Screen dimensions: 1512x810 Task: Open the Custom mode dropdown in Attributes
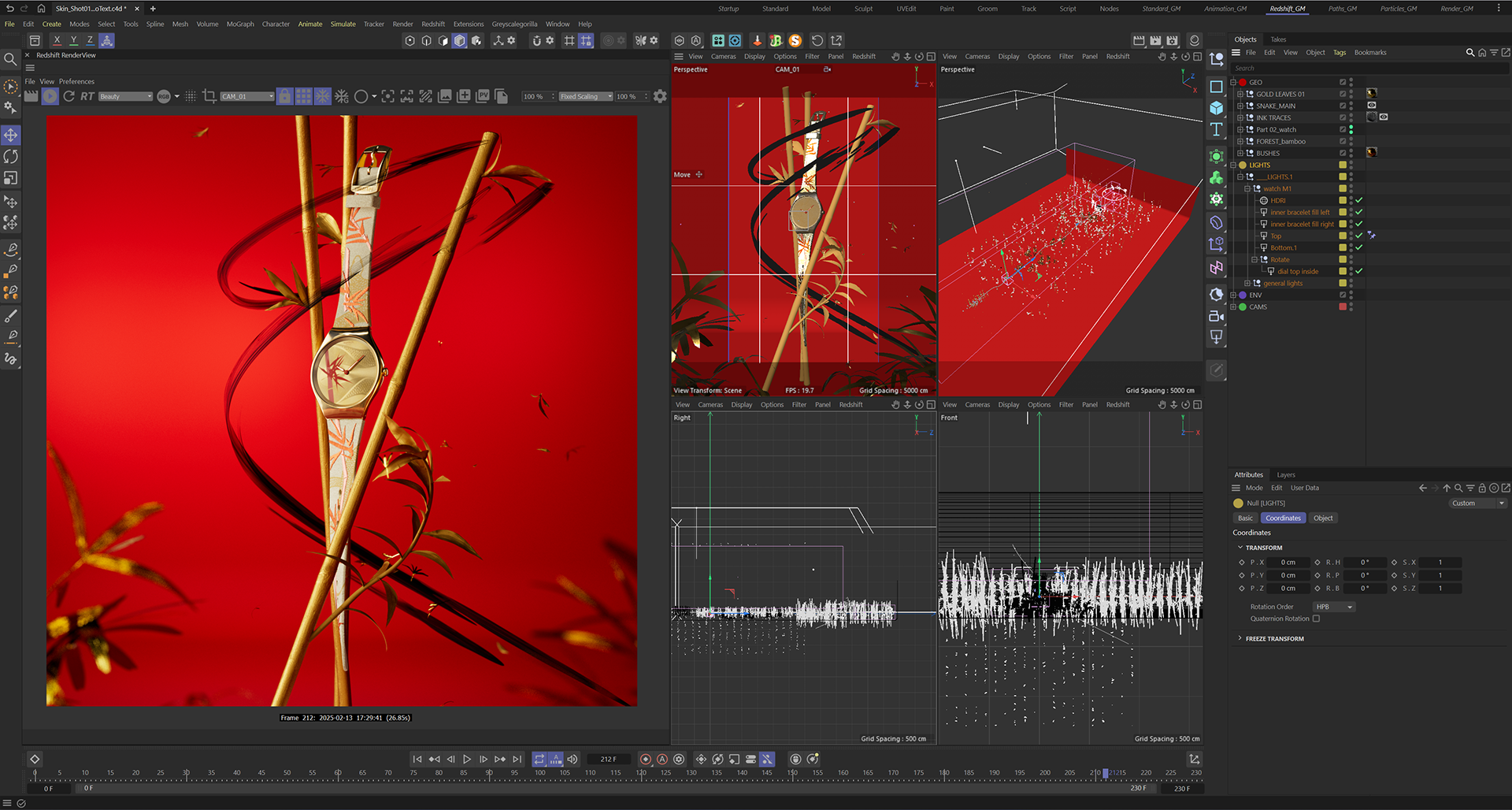(1477, 503)
